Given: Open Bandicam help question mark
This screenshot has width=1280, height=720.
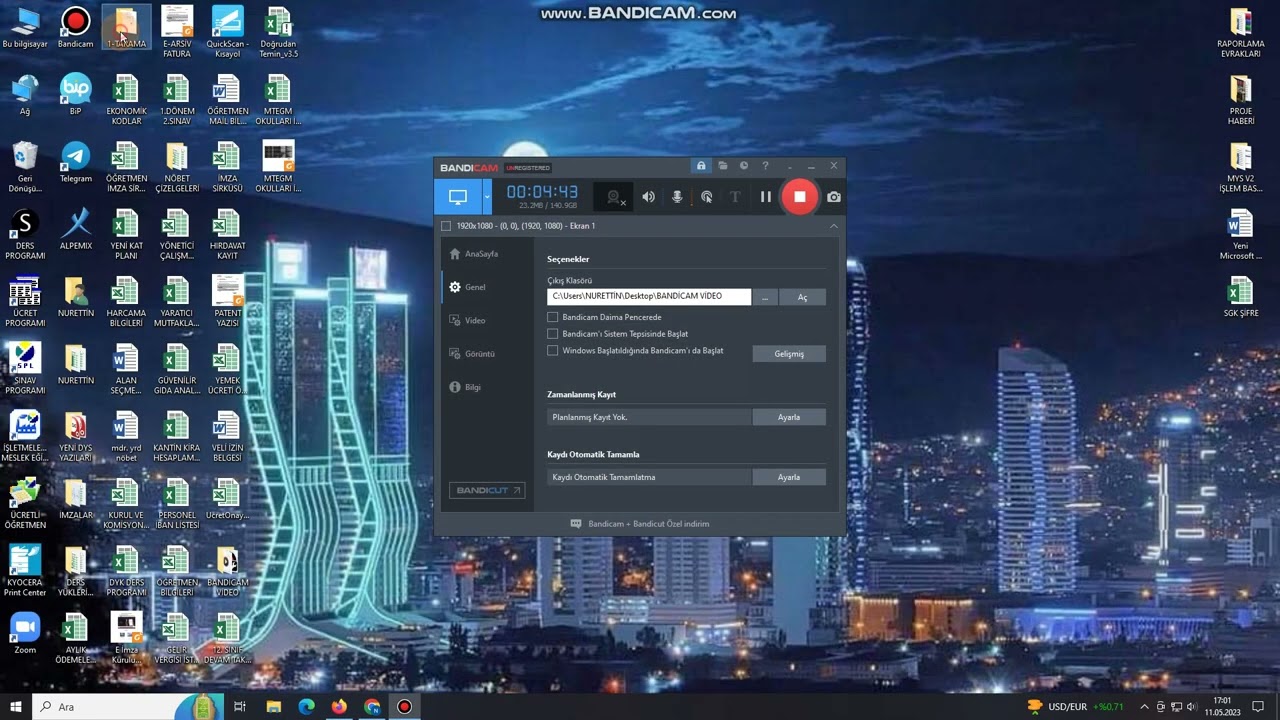Looking at the screenshot, I should (765, 166).
